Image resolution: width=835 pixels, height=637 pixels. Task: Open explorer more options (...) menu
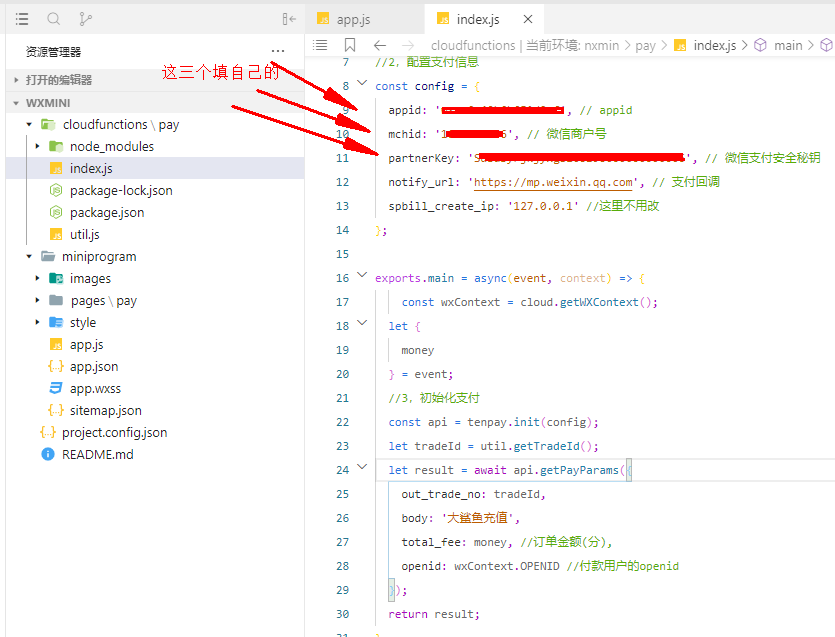click(277, 52)
